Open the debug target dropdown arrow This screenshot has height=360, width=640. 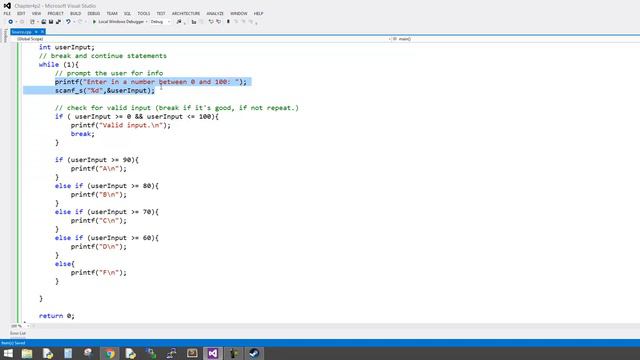point(147,22)
